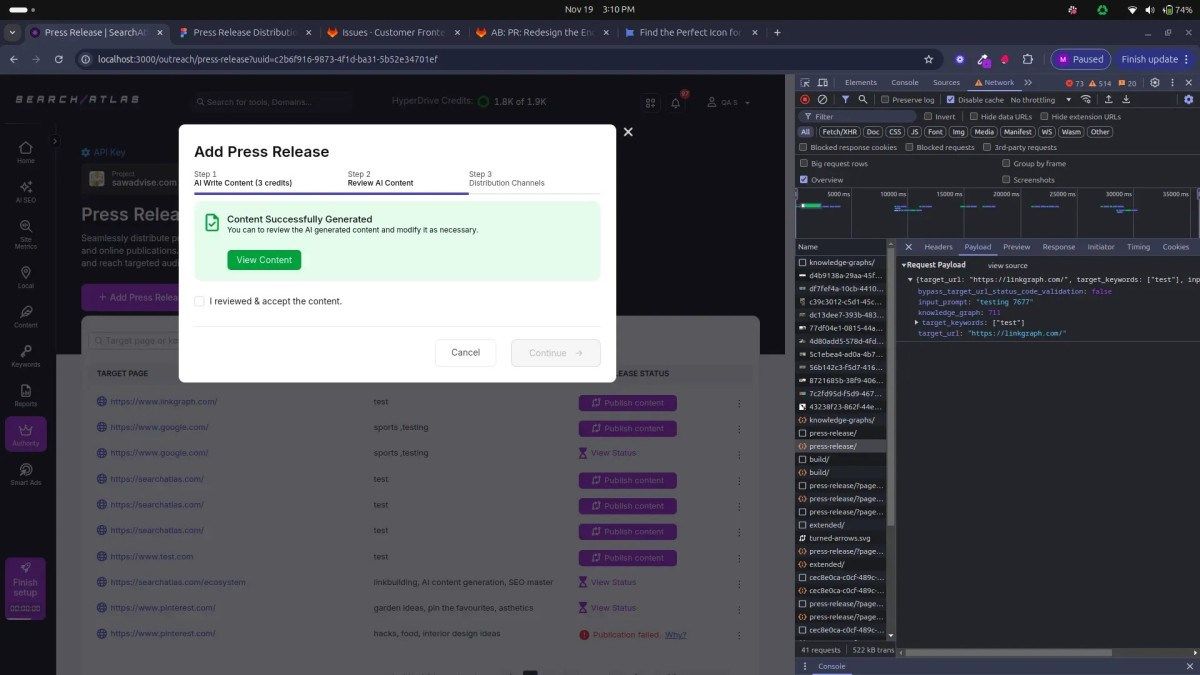Enable the Preserve log checkbox
This screenshot has height=675, width=1200.
click(885, 100)
